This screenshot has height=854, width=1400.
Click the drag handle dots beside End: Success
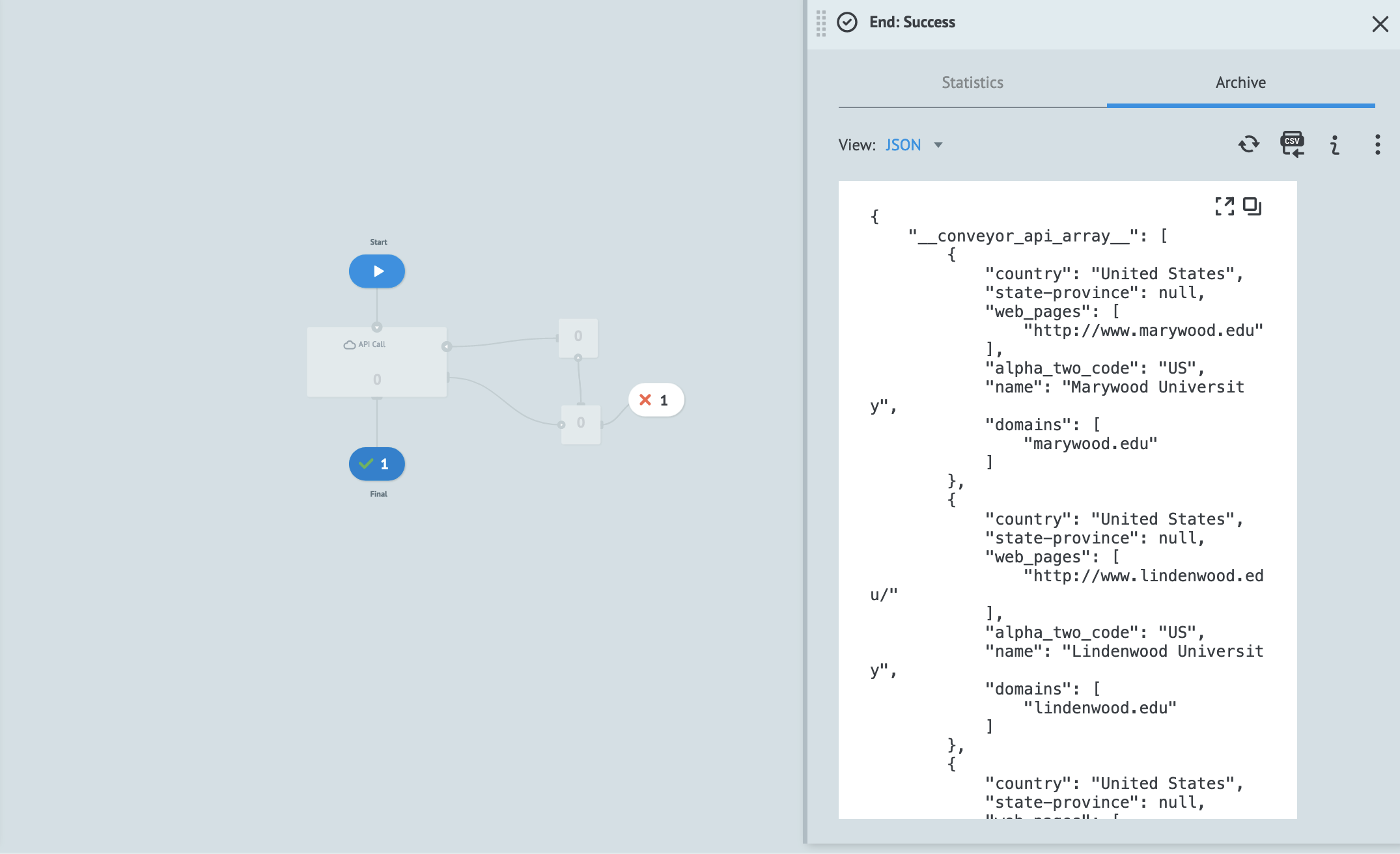[x=820, y=22]
